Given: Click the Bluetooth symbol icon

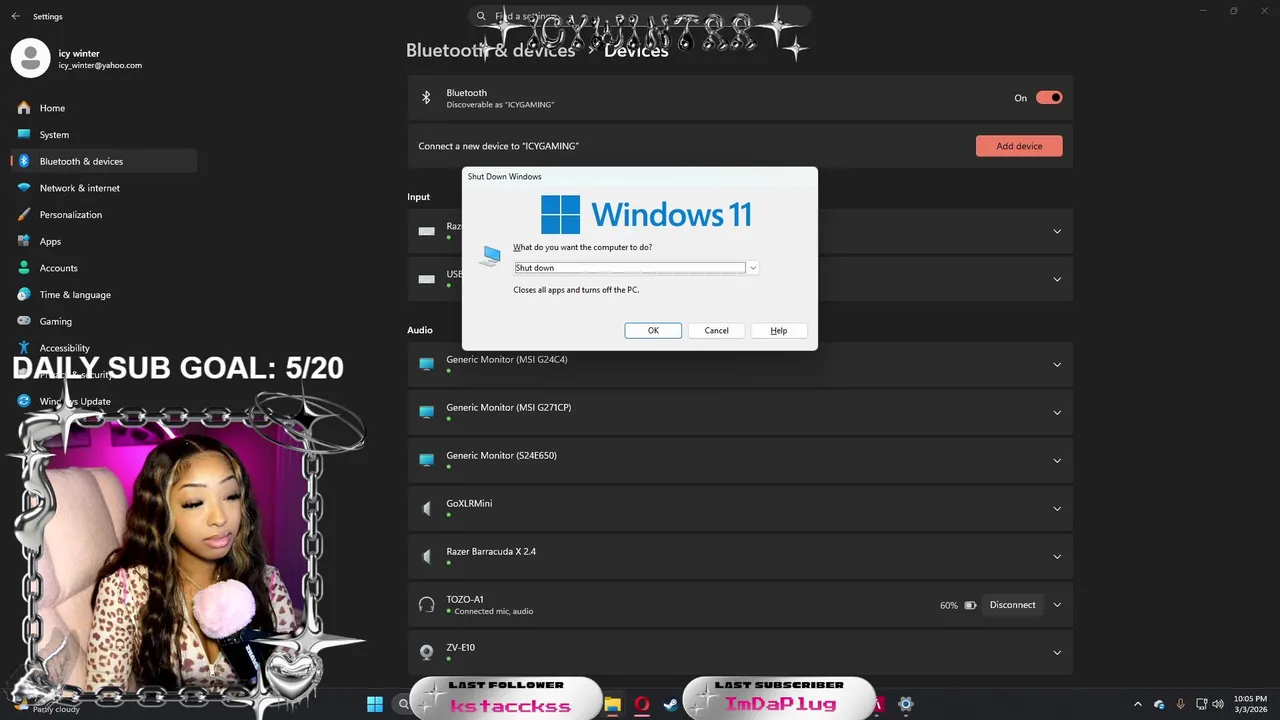Looking at the screenshot, I should 426,97.
